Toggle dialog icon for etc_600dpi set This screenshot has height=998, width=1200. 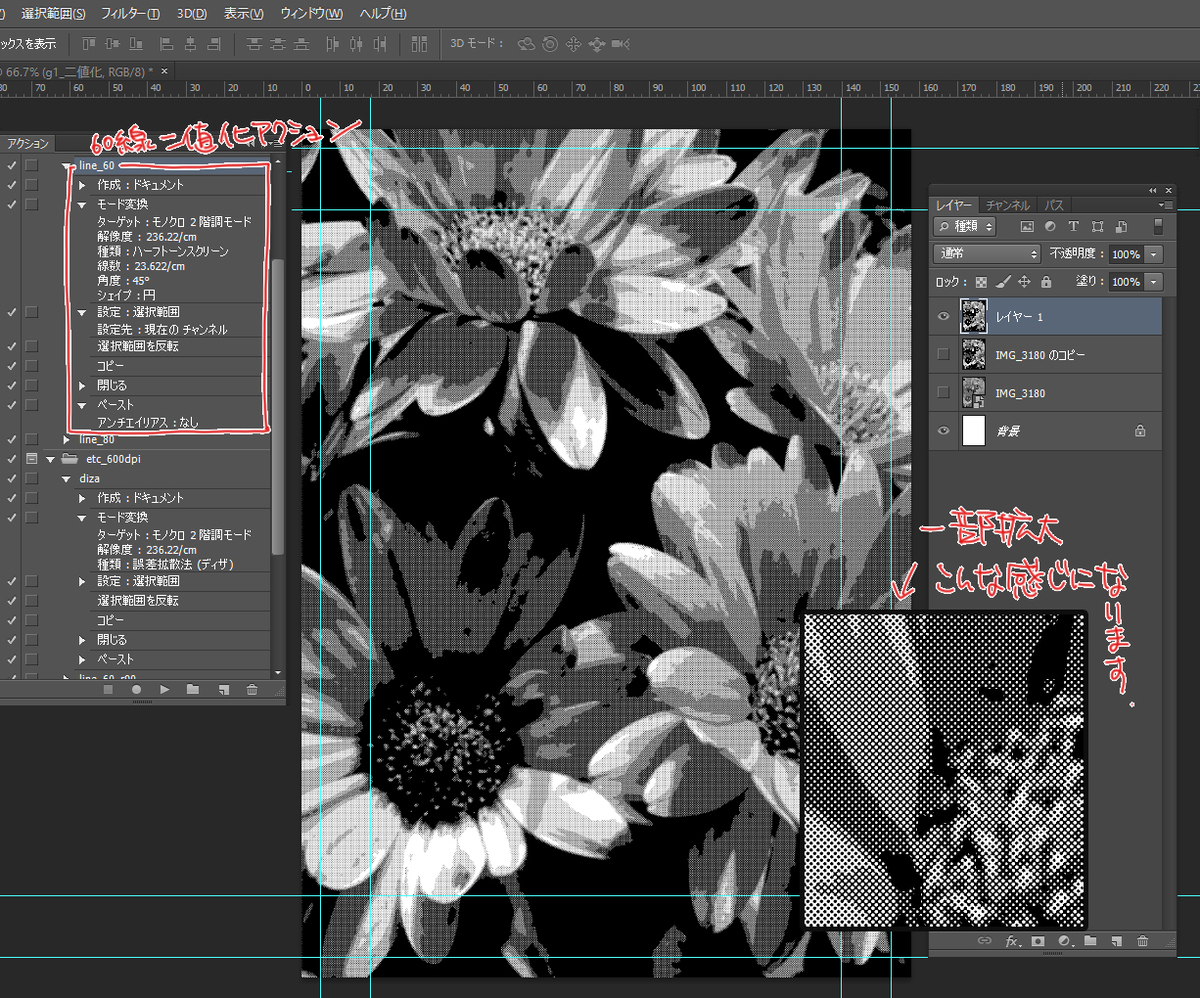point(32,459)
